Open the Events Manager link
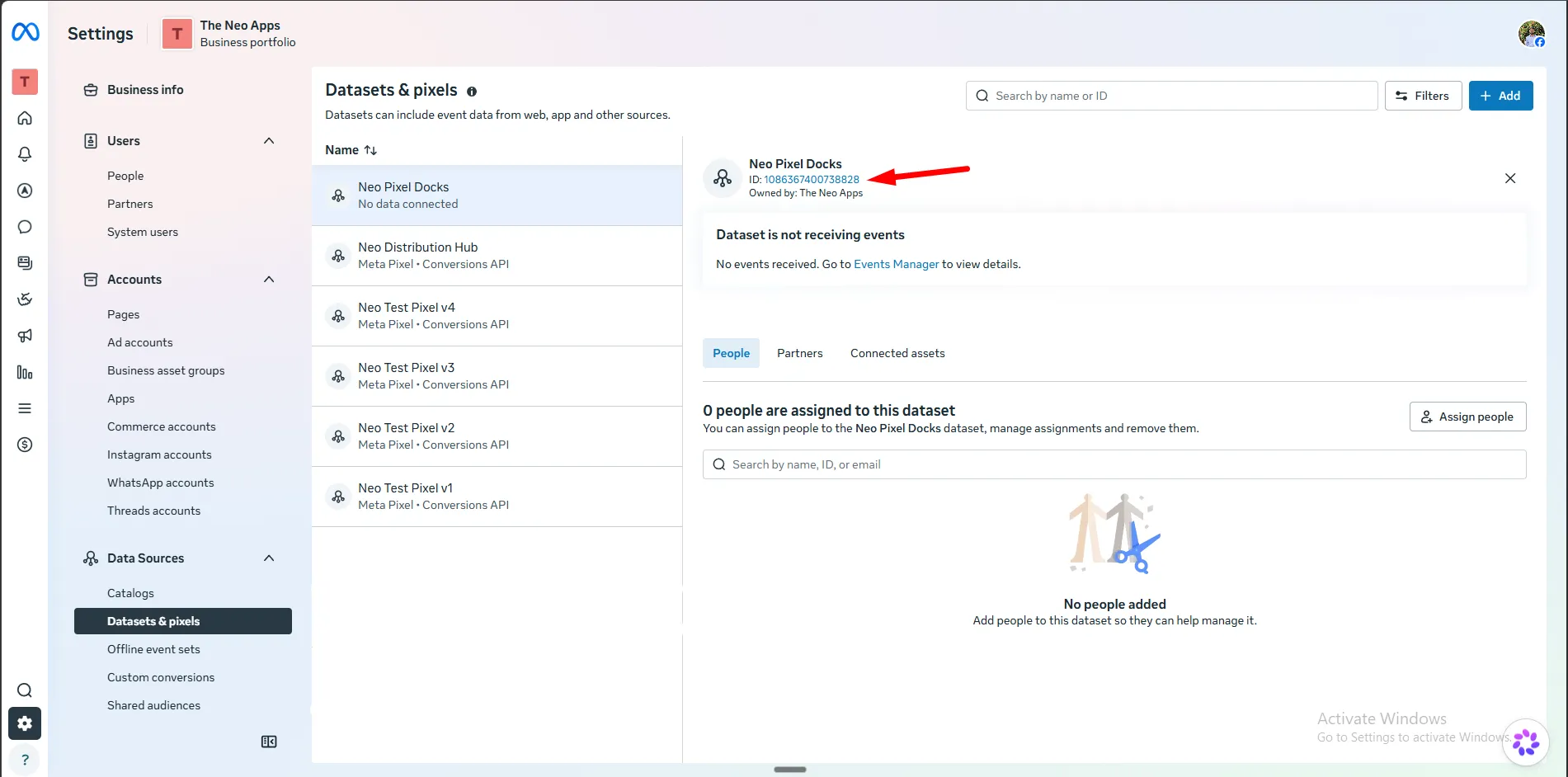This screenshot has width=1568, height=777. (x=896, y=264)
